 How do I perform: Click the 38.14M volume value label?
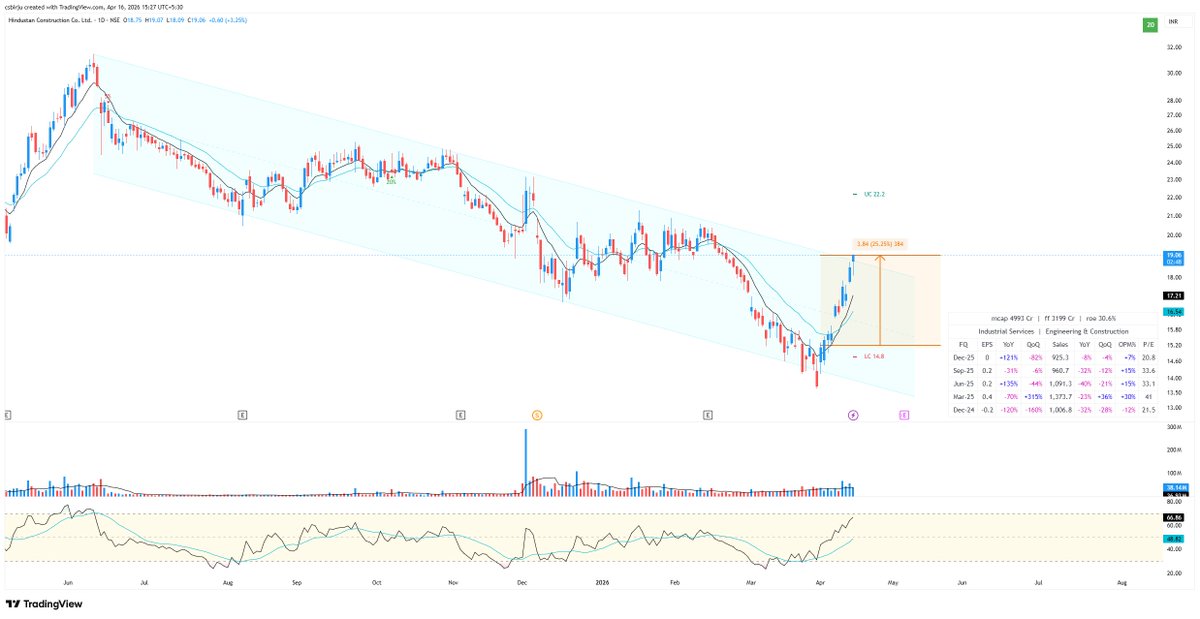(1174, 490)
